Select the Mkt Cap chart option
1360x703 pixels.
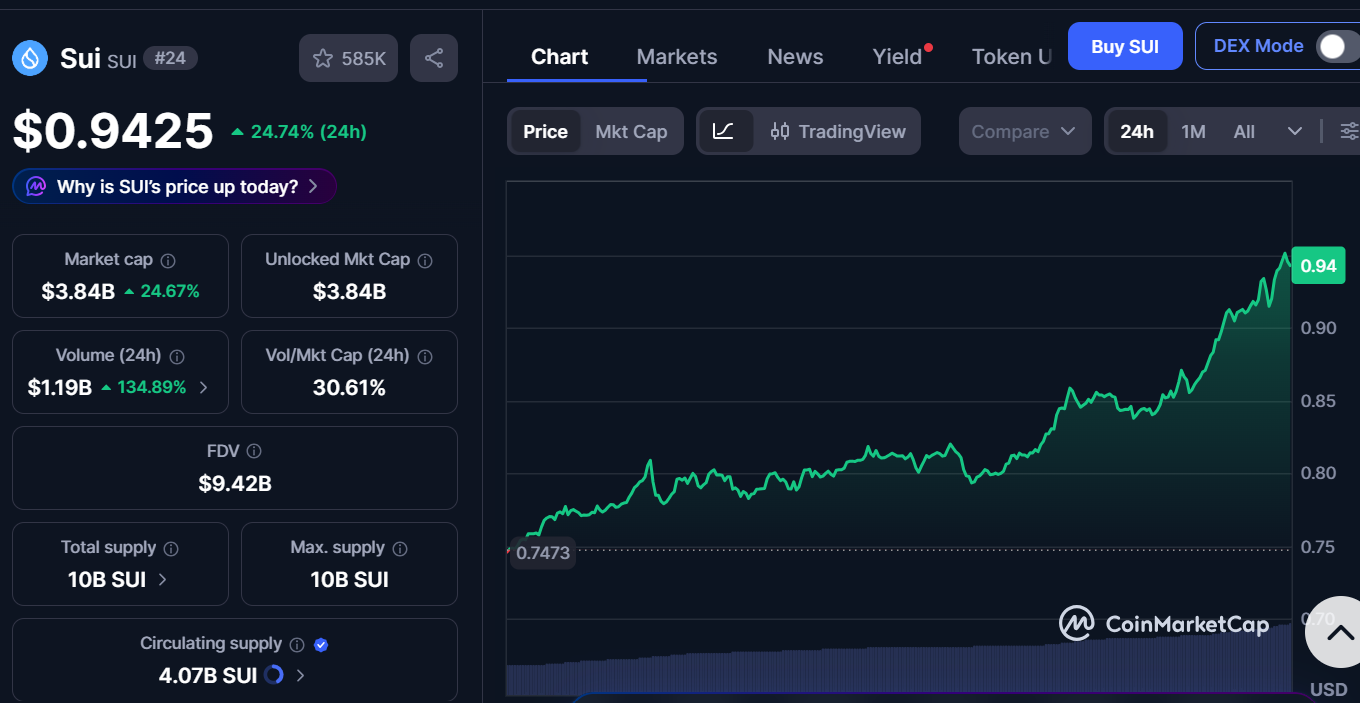click(x=631, y=131)
